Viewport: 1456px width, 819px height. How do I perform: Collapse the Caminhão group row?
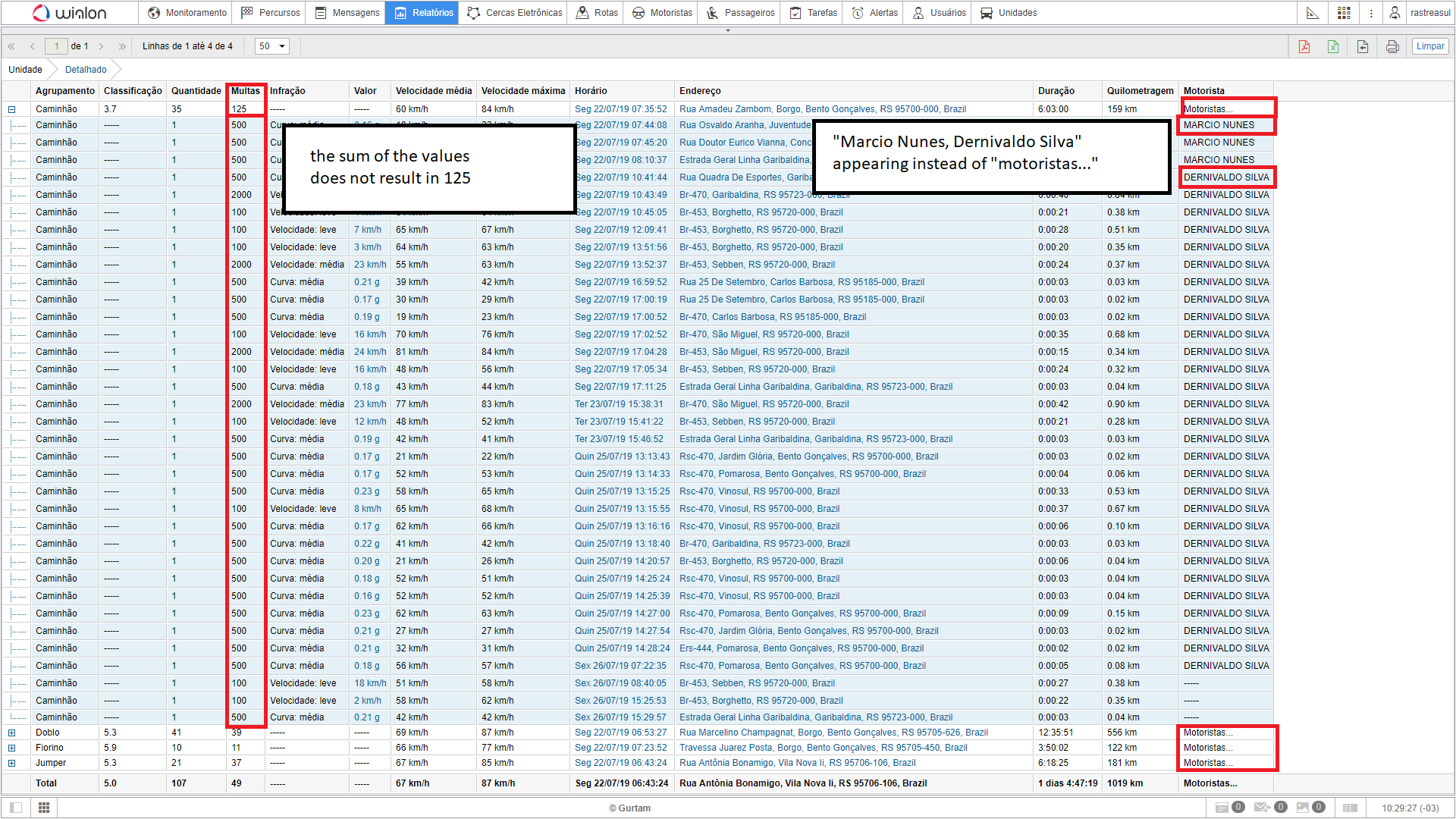tap(12, 109)
